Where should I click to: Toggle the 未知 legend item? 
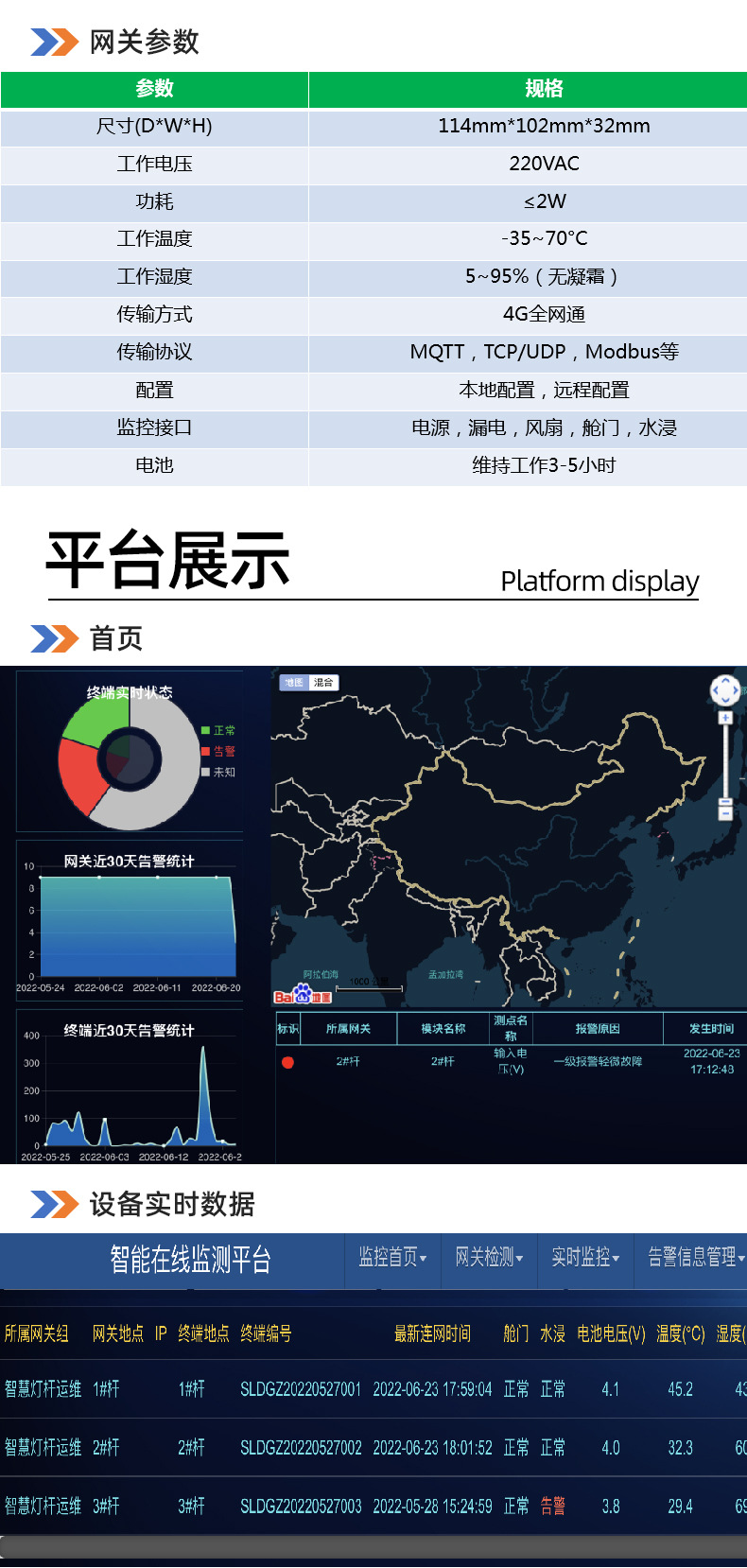tap(217, 772)
